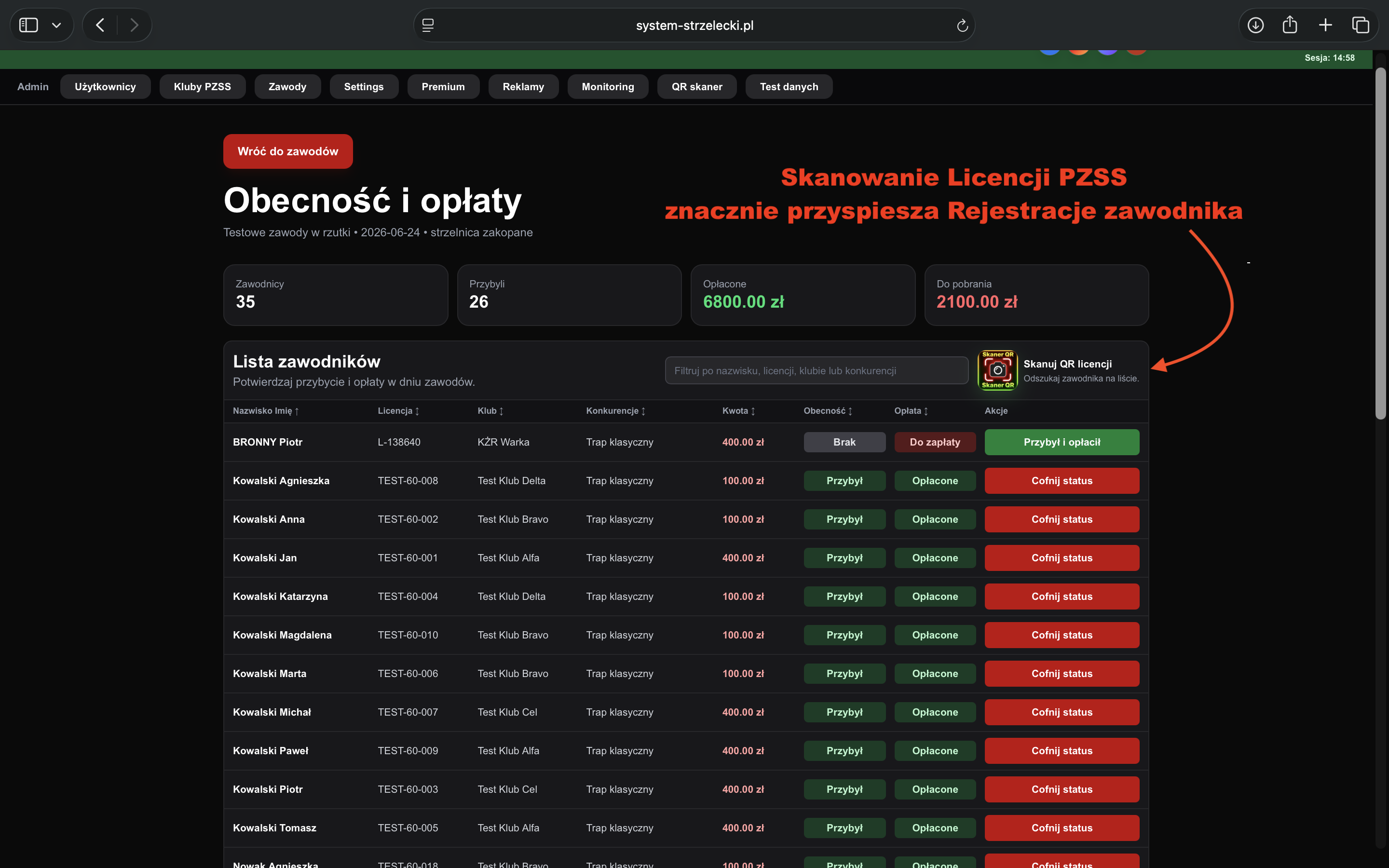Open the Monitoring tab

(x=608, y=87)
